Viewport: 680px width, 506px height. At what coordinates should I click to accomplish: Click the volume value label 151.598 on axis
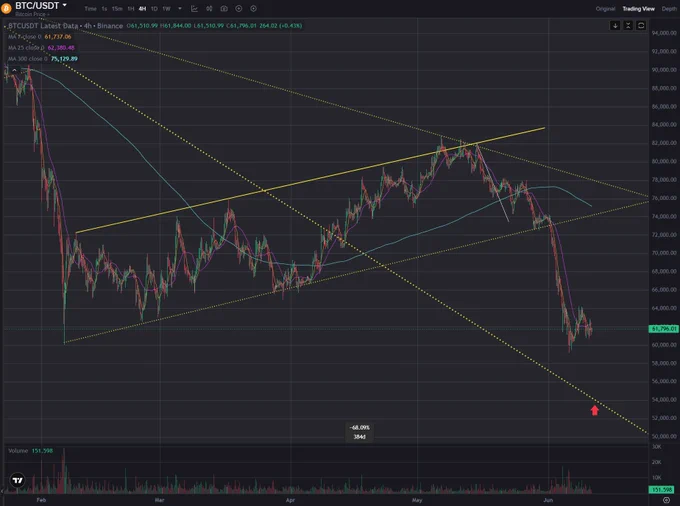[x=662, y=490]
